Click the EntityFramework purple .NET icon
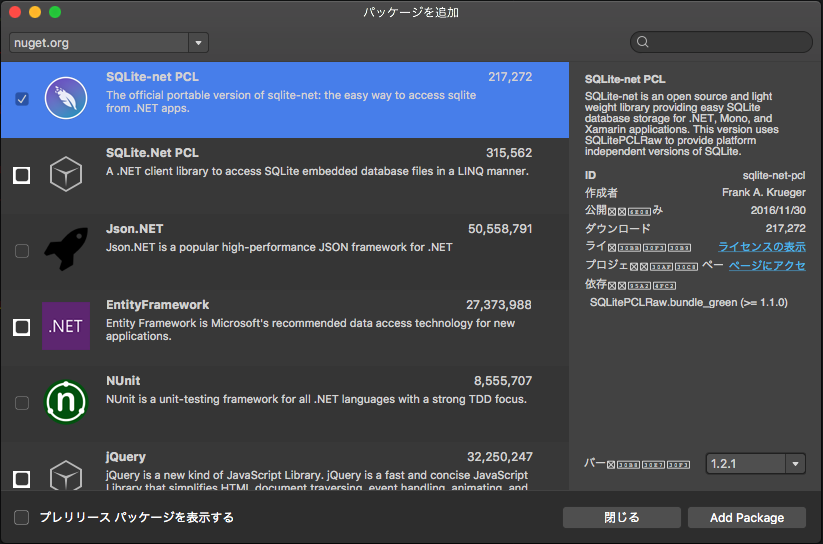Image resolution: width=823 pixels, height=544 pixels. [66, 326]
